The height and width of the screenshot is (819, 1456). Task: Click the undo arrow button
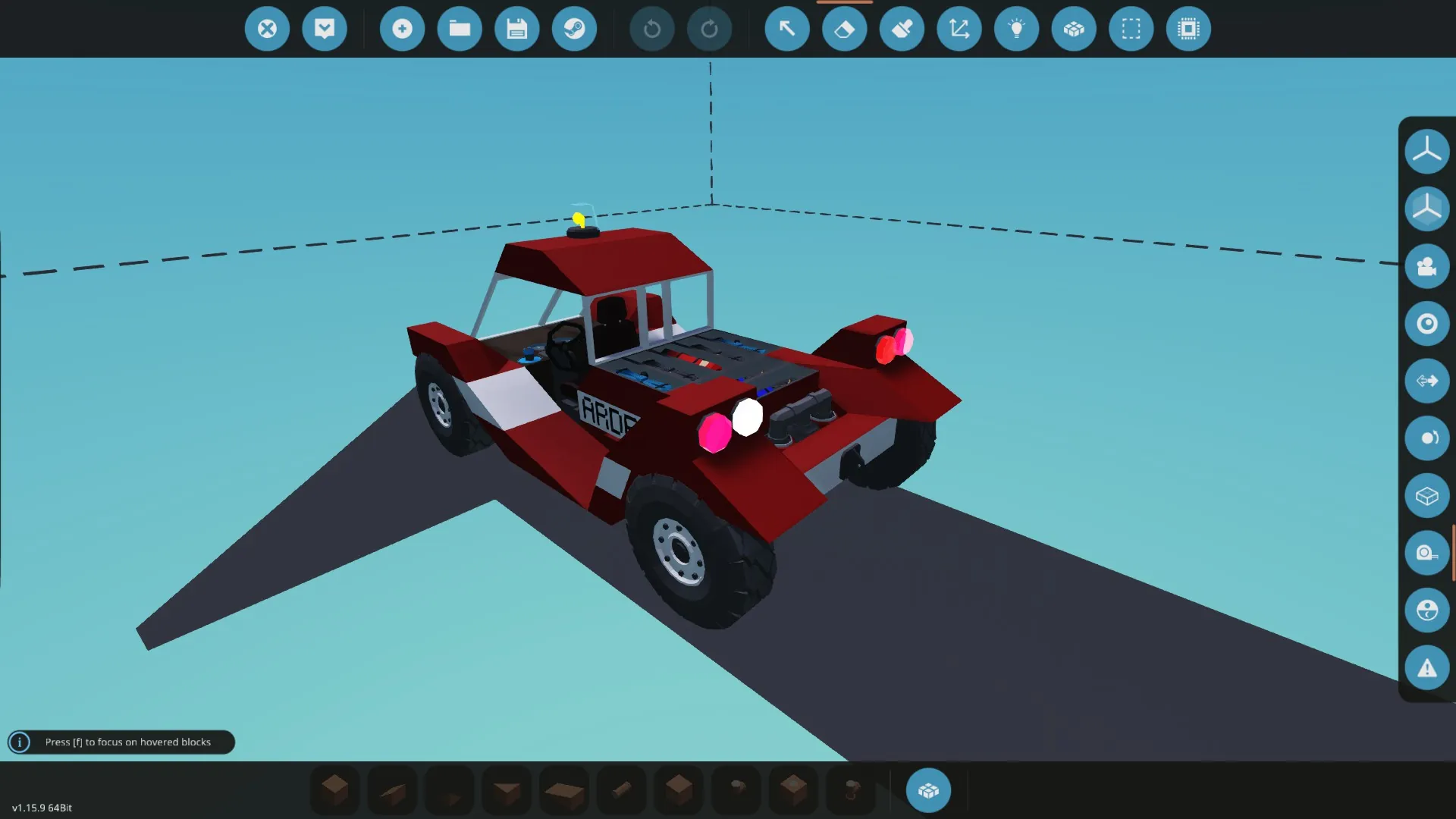(x=652, y=29)
